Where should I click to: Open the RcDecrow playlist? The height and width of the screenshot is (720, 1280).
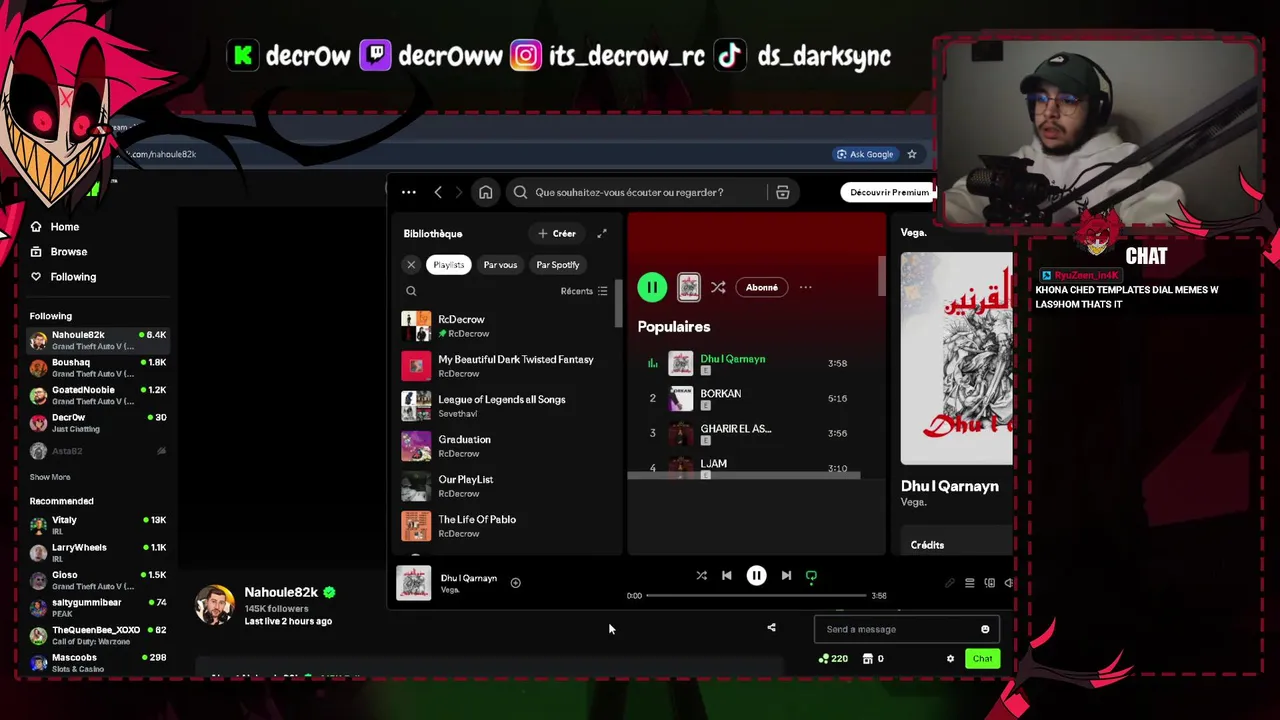pos(507,326)
